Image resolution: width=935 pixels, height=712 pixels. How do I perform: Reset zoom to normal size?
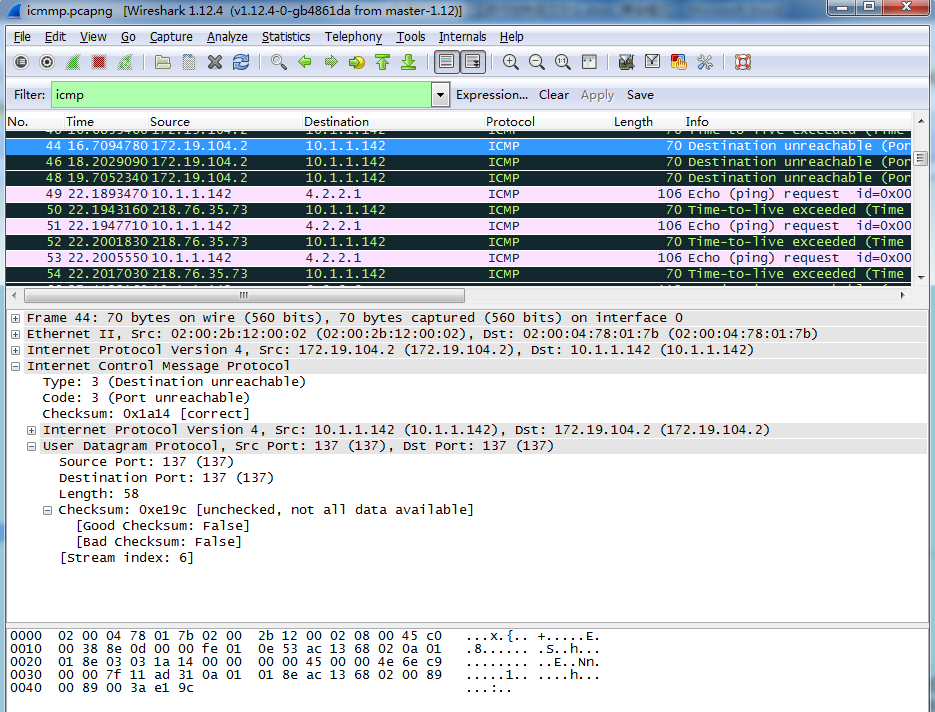tap(562, 62)
